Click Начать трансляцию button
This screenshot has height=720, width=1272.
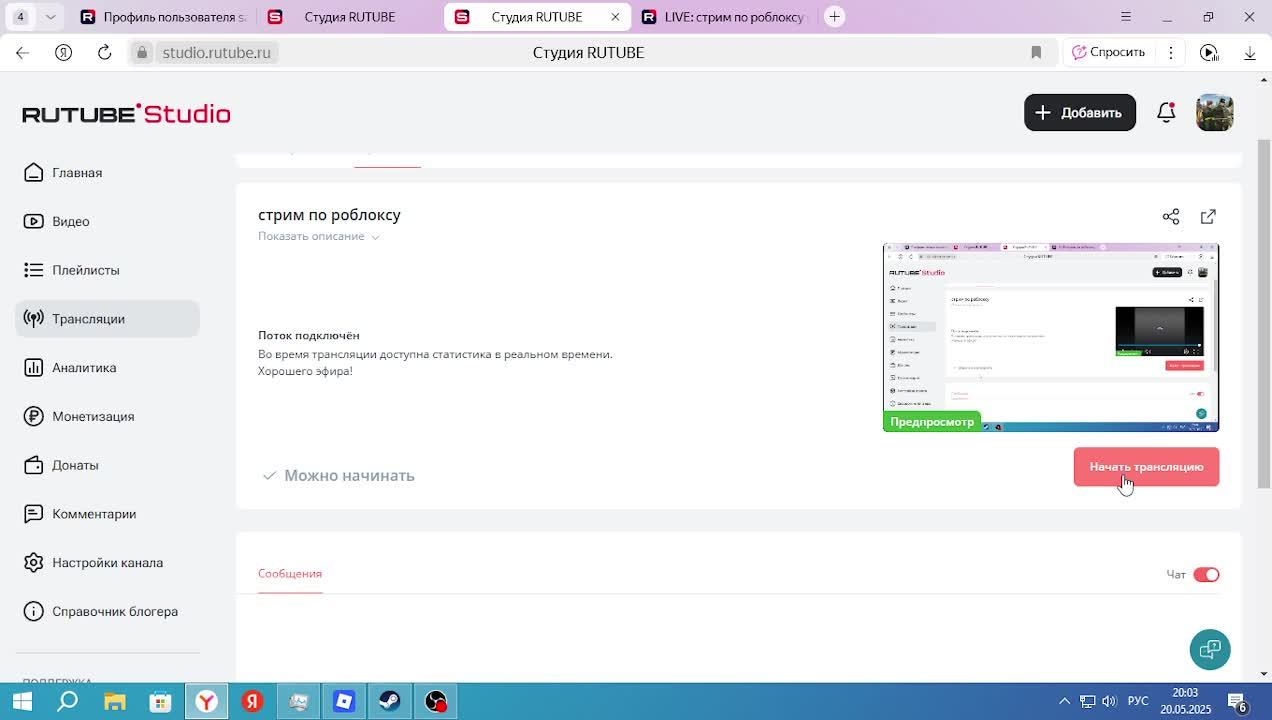pos(1146,467)
